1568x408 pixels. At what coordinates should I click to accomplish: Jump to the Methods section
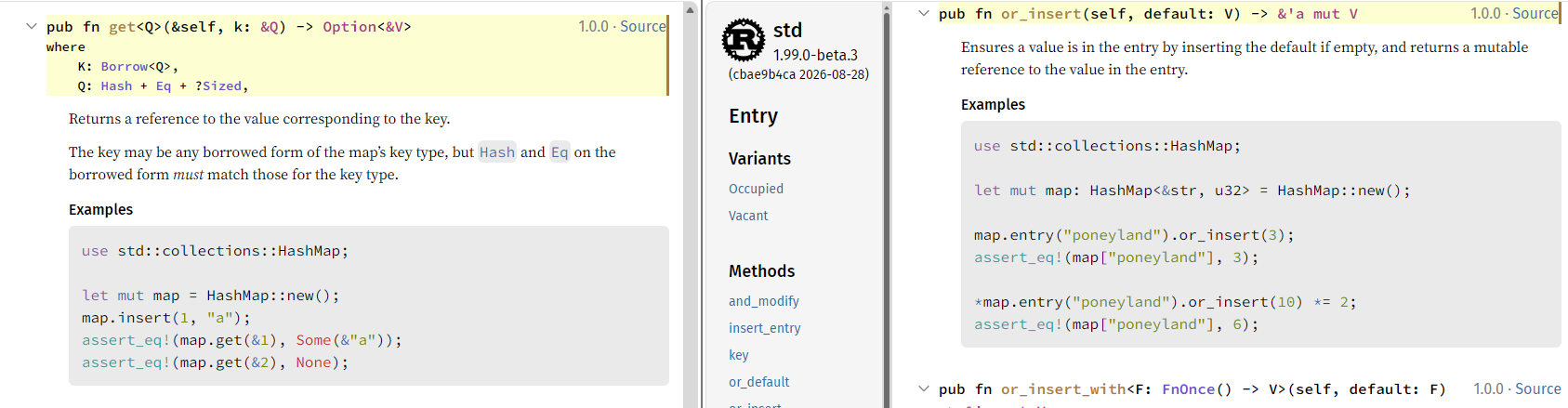tap(761, 271)
